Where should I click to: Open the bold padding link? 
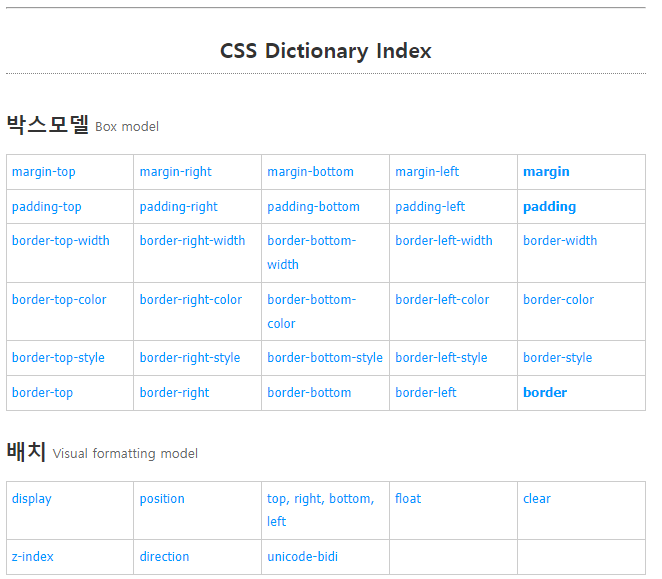pos(549,207)
